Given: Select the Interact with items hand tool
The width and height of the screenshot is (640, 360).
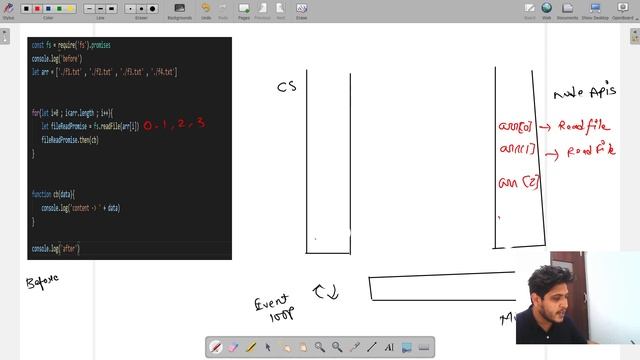Looking at the screenshot, I should pos(285,347).
